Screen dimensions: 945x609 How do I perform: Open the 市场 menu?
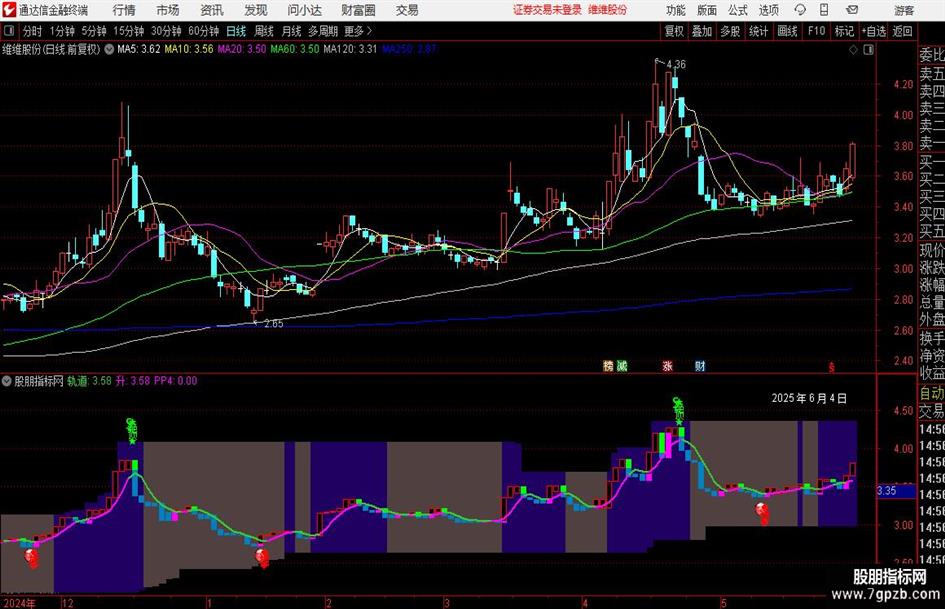pos(168,10)
